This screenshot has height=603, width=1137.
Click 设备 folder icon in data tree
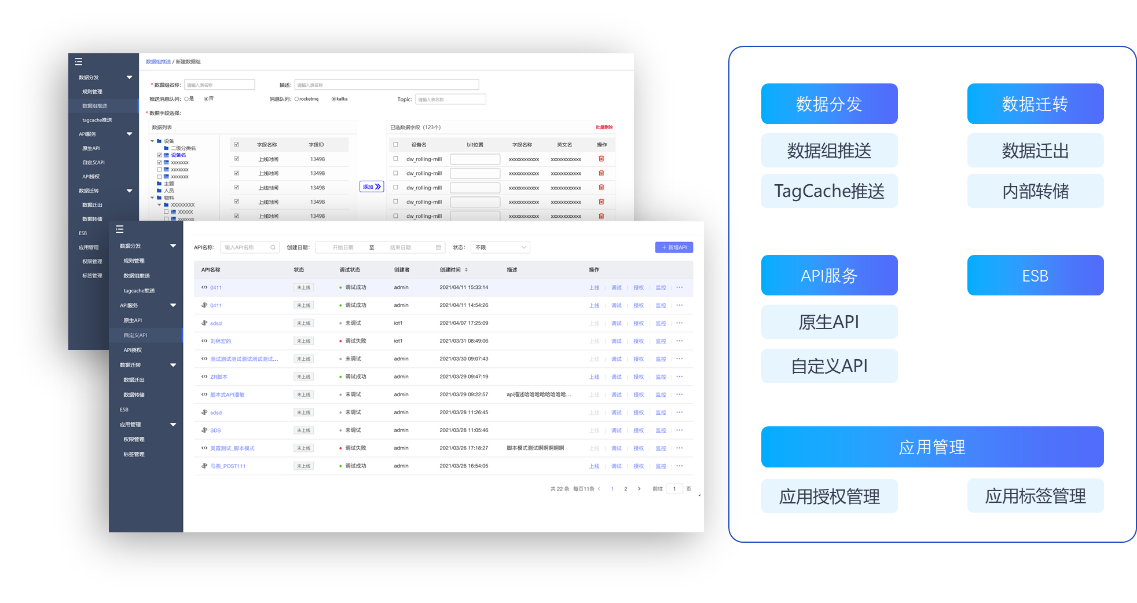pos(159,141)
